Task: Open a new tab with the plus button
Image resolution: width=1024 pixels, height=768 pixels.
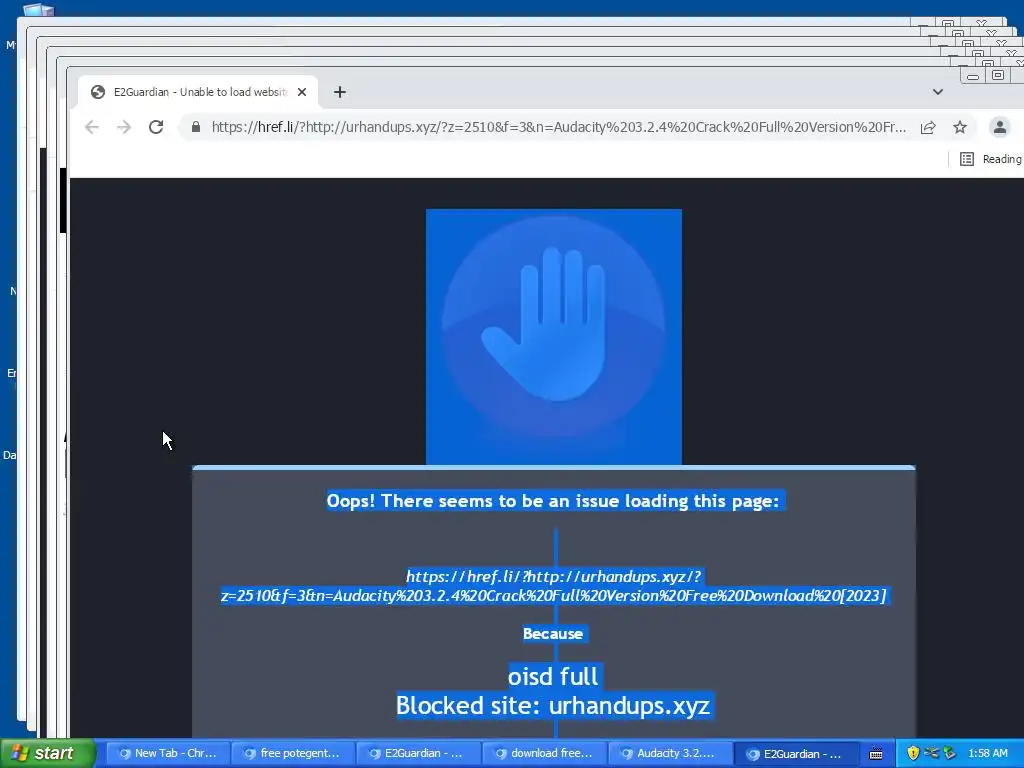Action: (340, 92)
